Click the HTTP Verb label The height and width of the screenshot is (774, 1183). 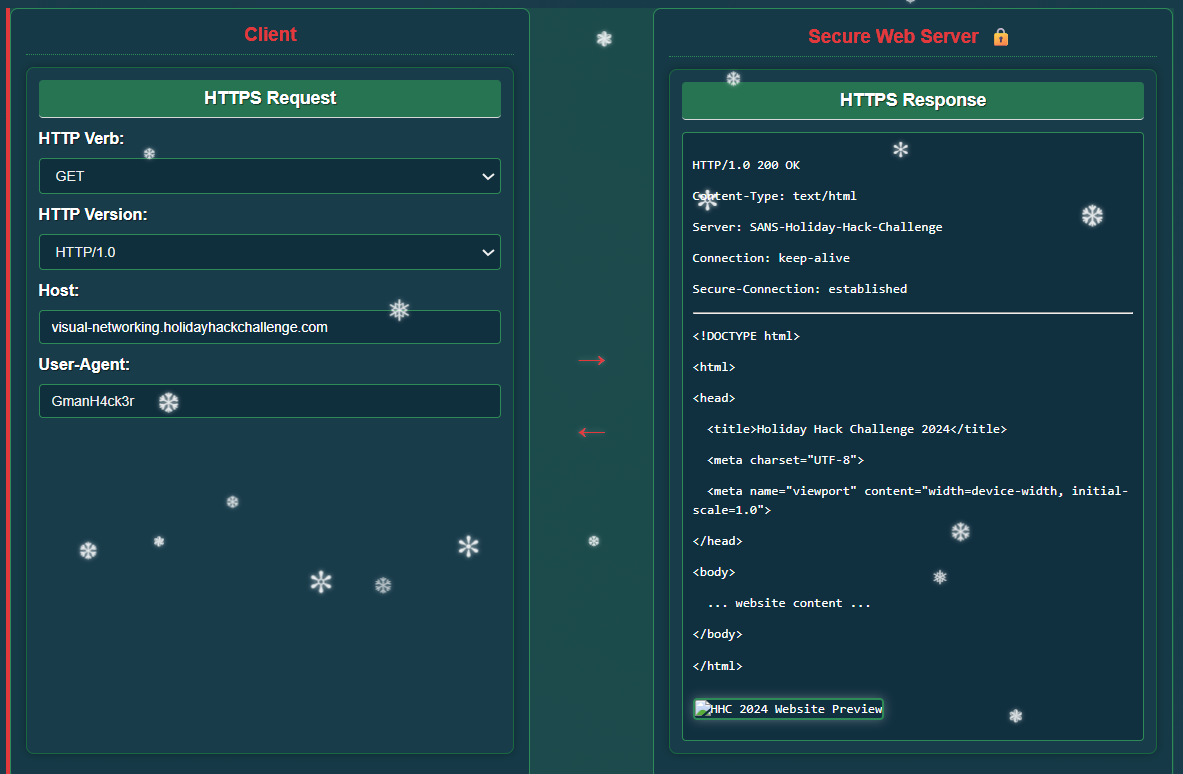[81, 138]
